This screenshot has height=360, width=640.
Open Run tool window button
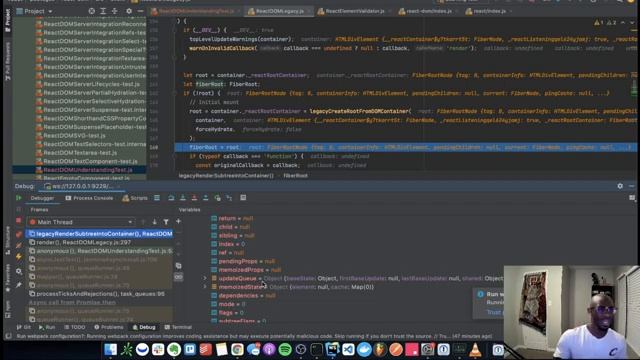47,327
